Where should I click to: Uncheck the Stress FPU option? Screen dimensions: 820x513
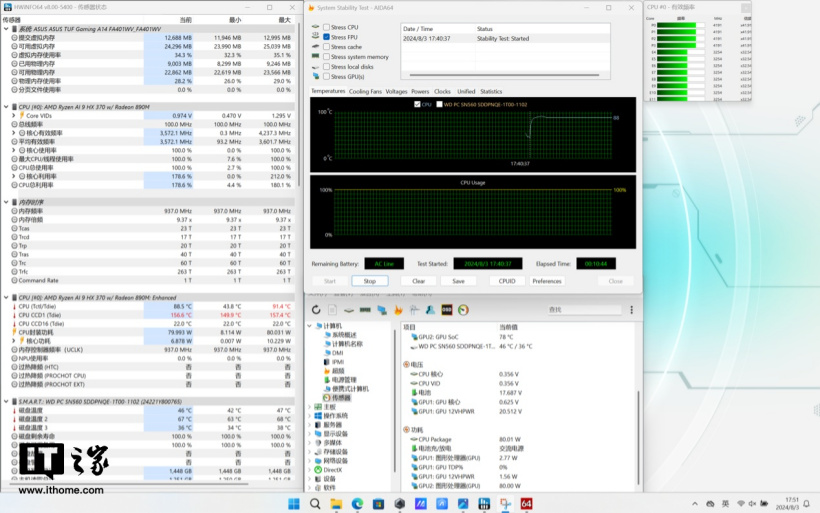point(326,37)
